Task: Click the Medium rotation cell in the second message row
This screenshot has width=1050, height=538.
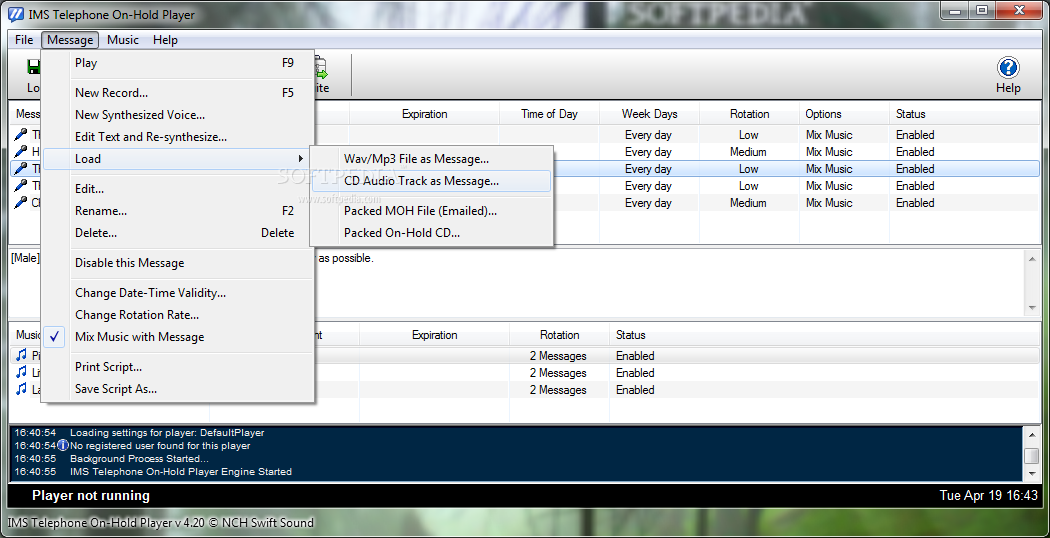Action: click(748, 152)
